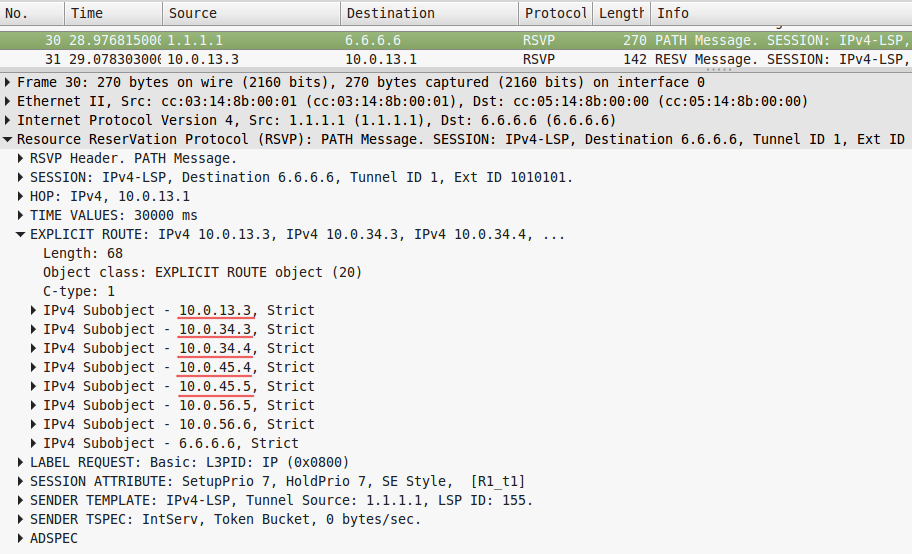This screenshot has height=554, width=912.
Task: Sort by the Protocol column header
Action: tap(555, 13)
